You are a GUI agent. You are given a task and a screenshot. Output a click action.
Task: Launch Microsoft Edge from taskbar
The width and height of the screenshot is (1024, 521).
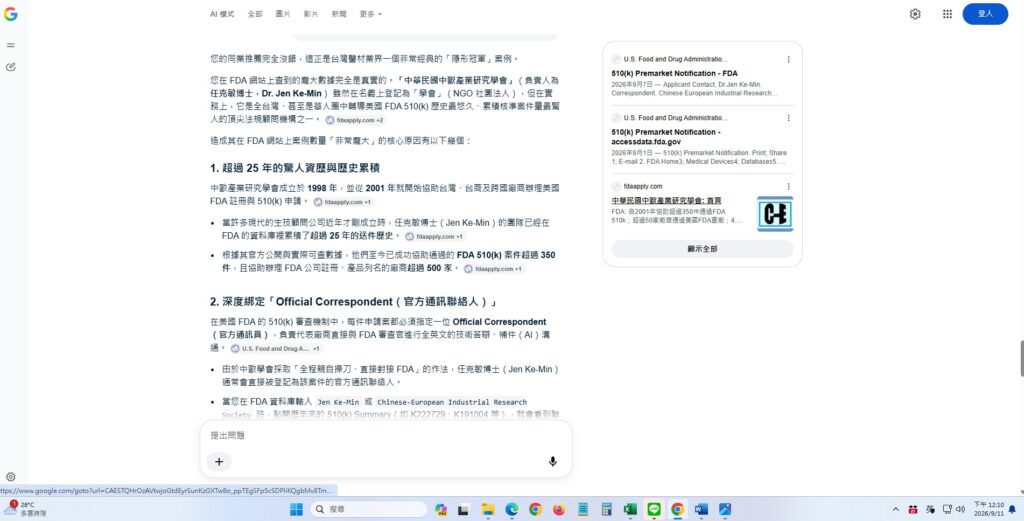[x=511, y=509]
